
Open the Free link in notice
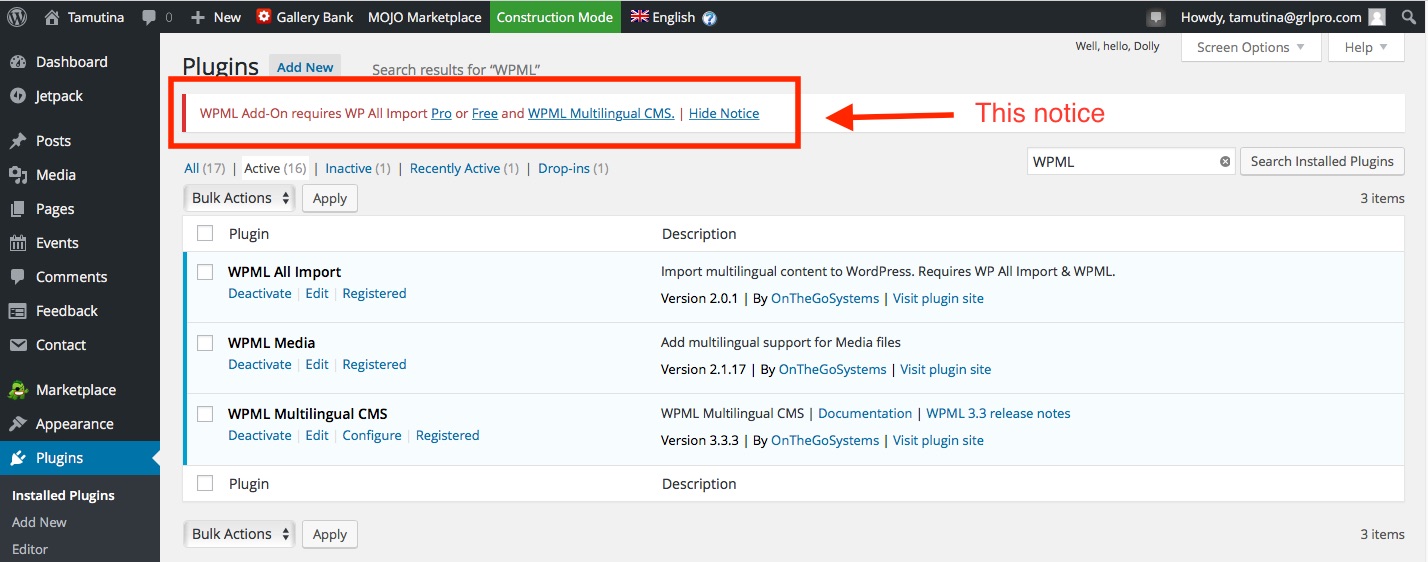point(485,113)
